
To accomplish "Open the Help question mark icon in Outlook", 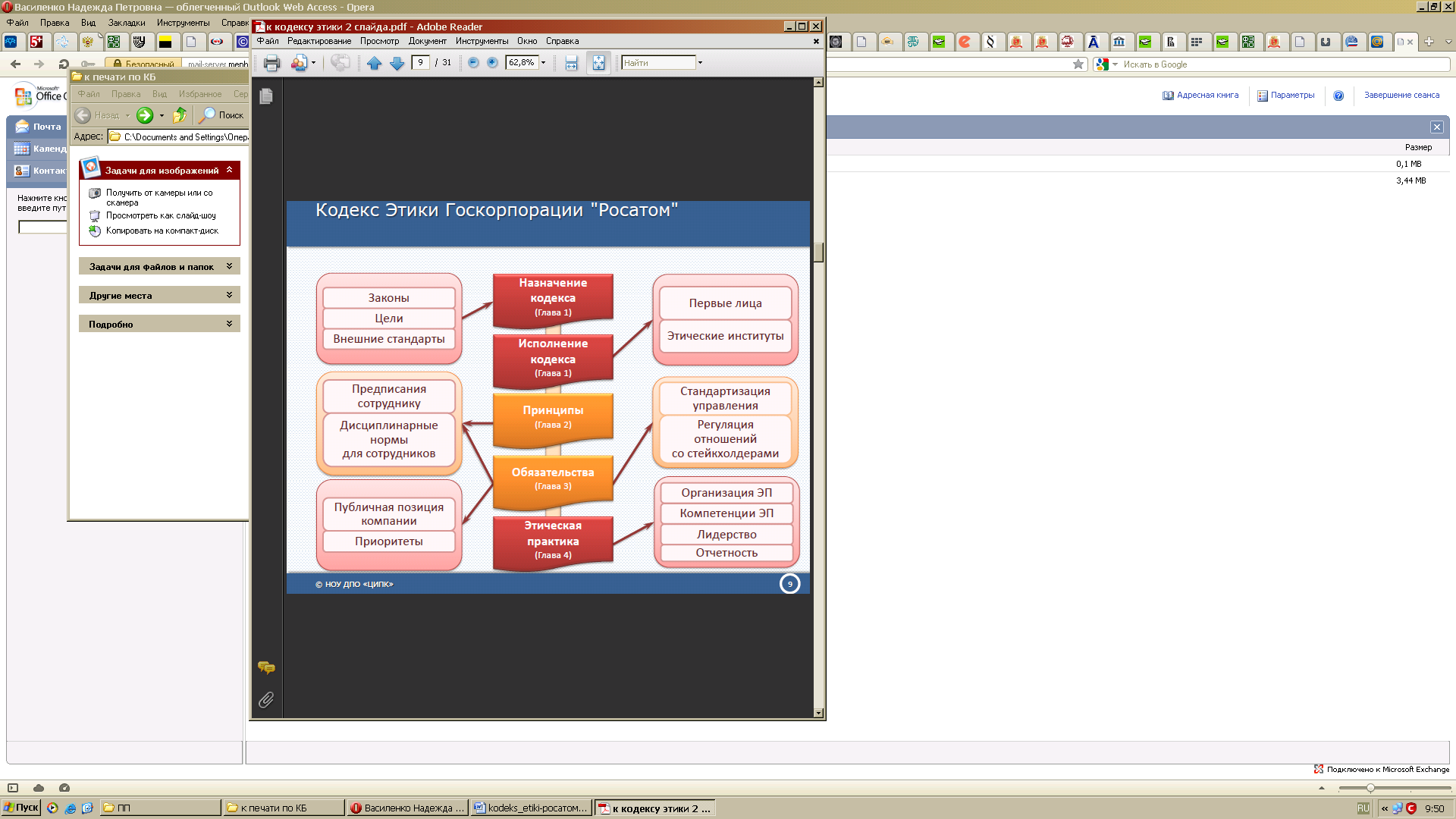I will 1338,96.
